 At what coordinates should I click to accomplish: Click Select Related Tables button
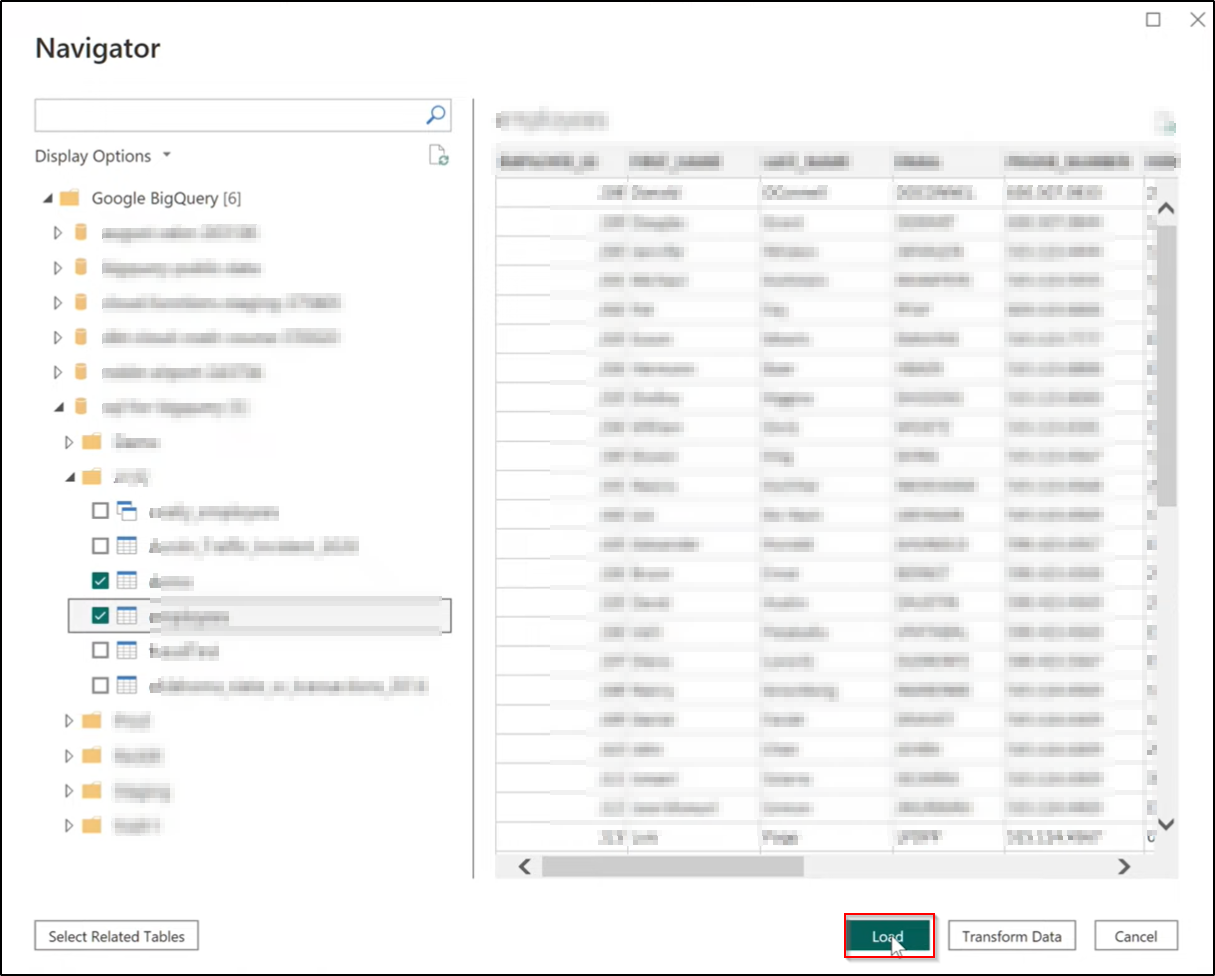coord(117,936)
